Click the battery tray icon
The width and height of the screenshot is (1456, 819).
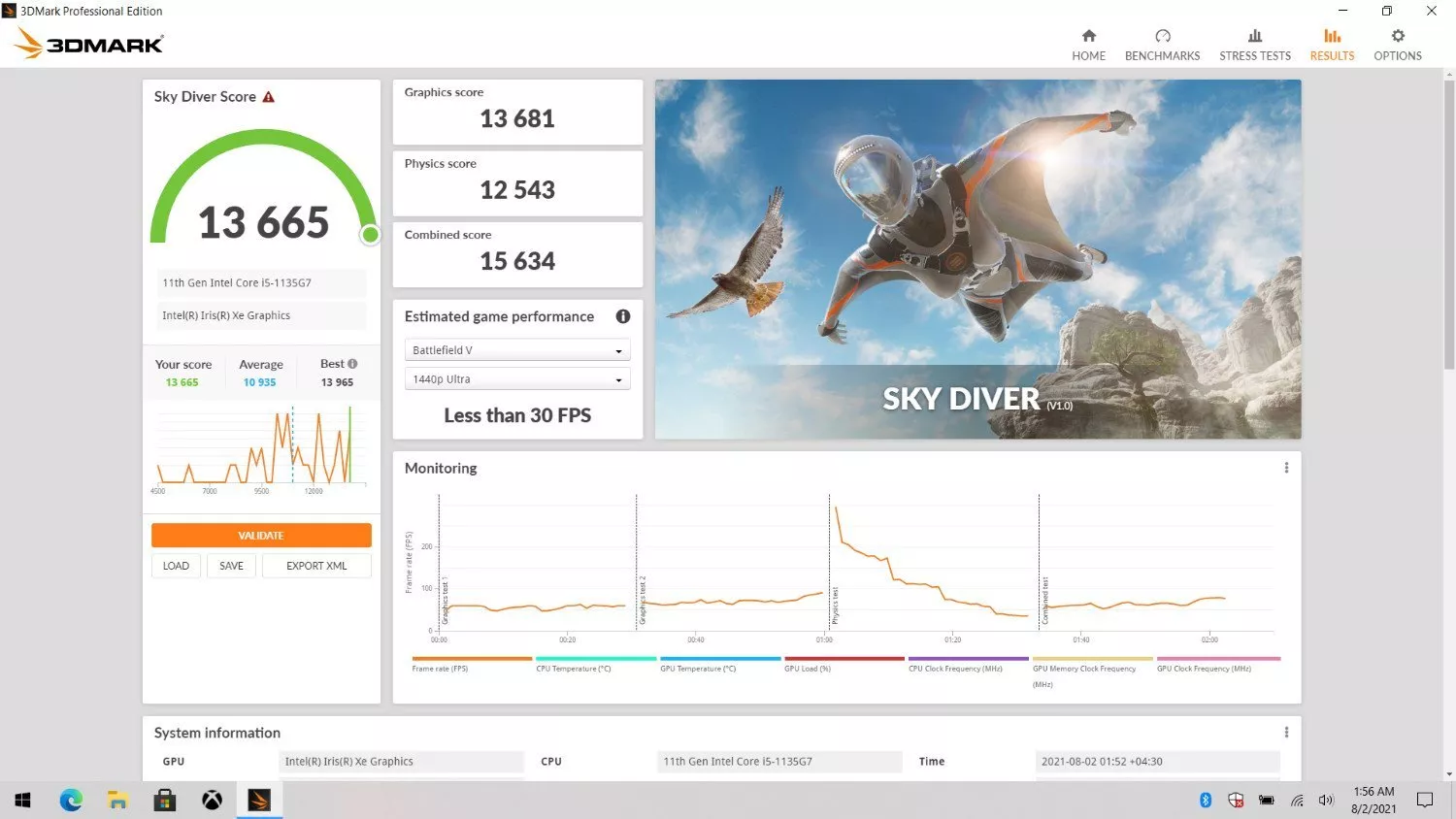1267,801
